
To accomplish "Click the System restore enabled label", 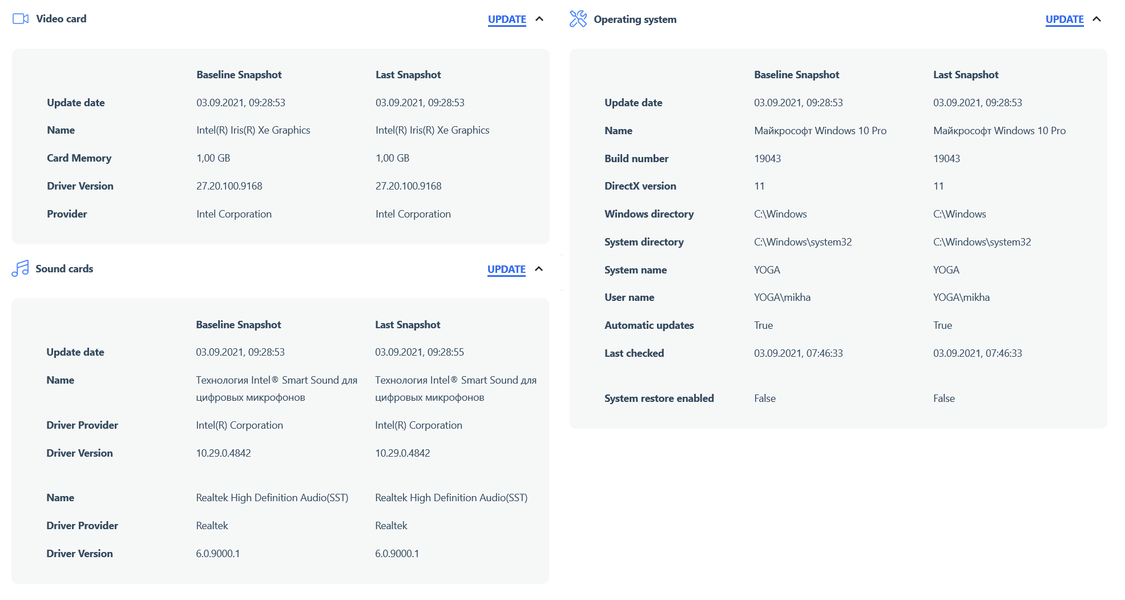I will [659, 398].
